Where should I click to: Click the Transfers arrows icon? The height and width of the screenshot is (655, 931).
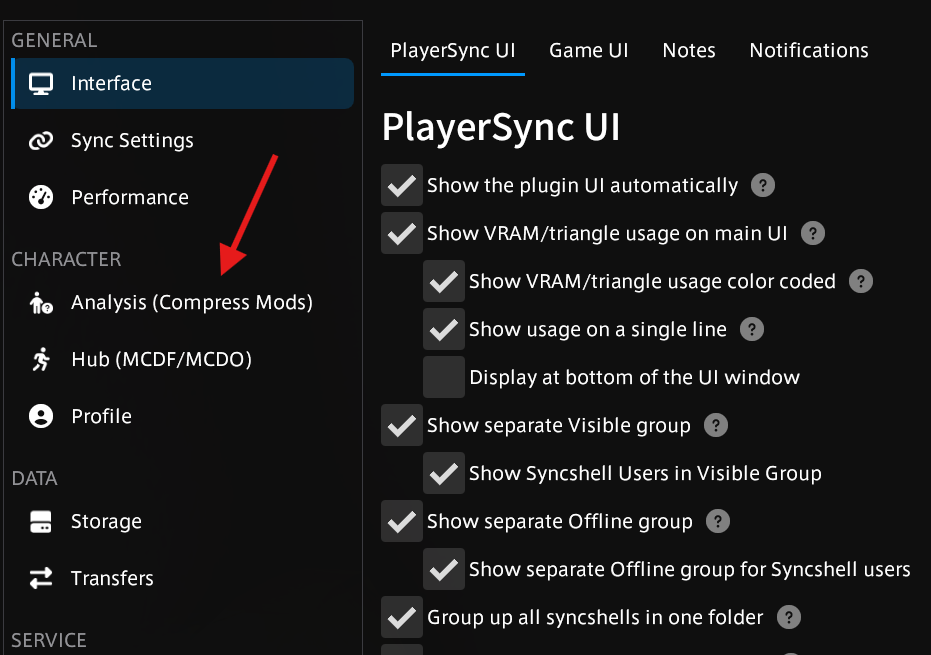41,579
